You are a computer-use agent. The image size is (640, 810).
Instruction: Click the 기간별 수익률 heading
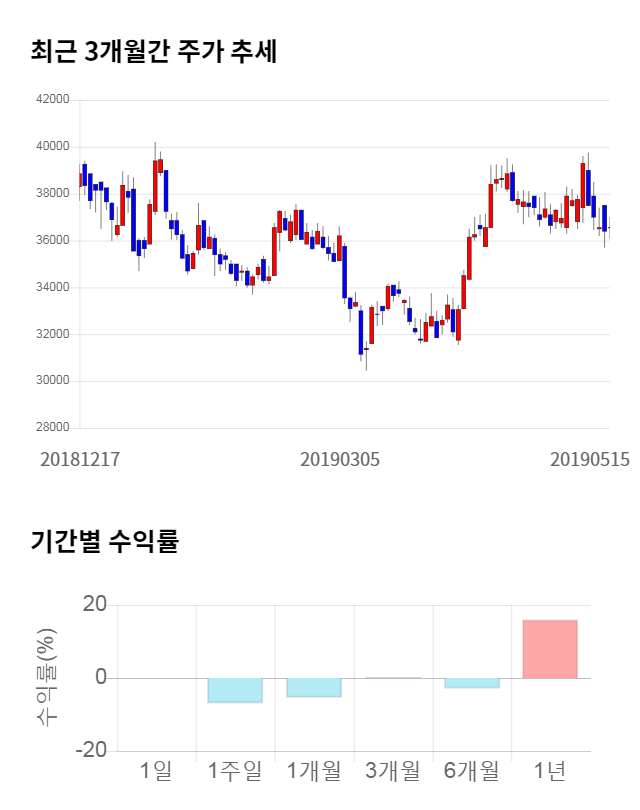[x=104, y=543]
